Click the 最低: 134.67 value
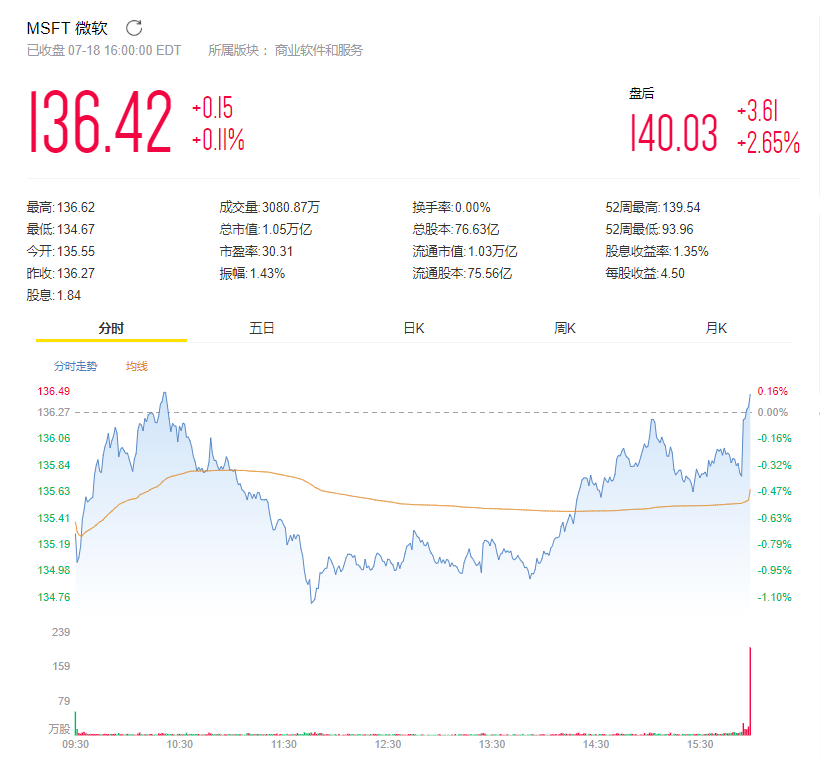The image size is (820, 757). (61, 230)
